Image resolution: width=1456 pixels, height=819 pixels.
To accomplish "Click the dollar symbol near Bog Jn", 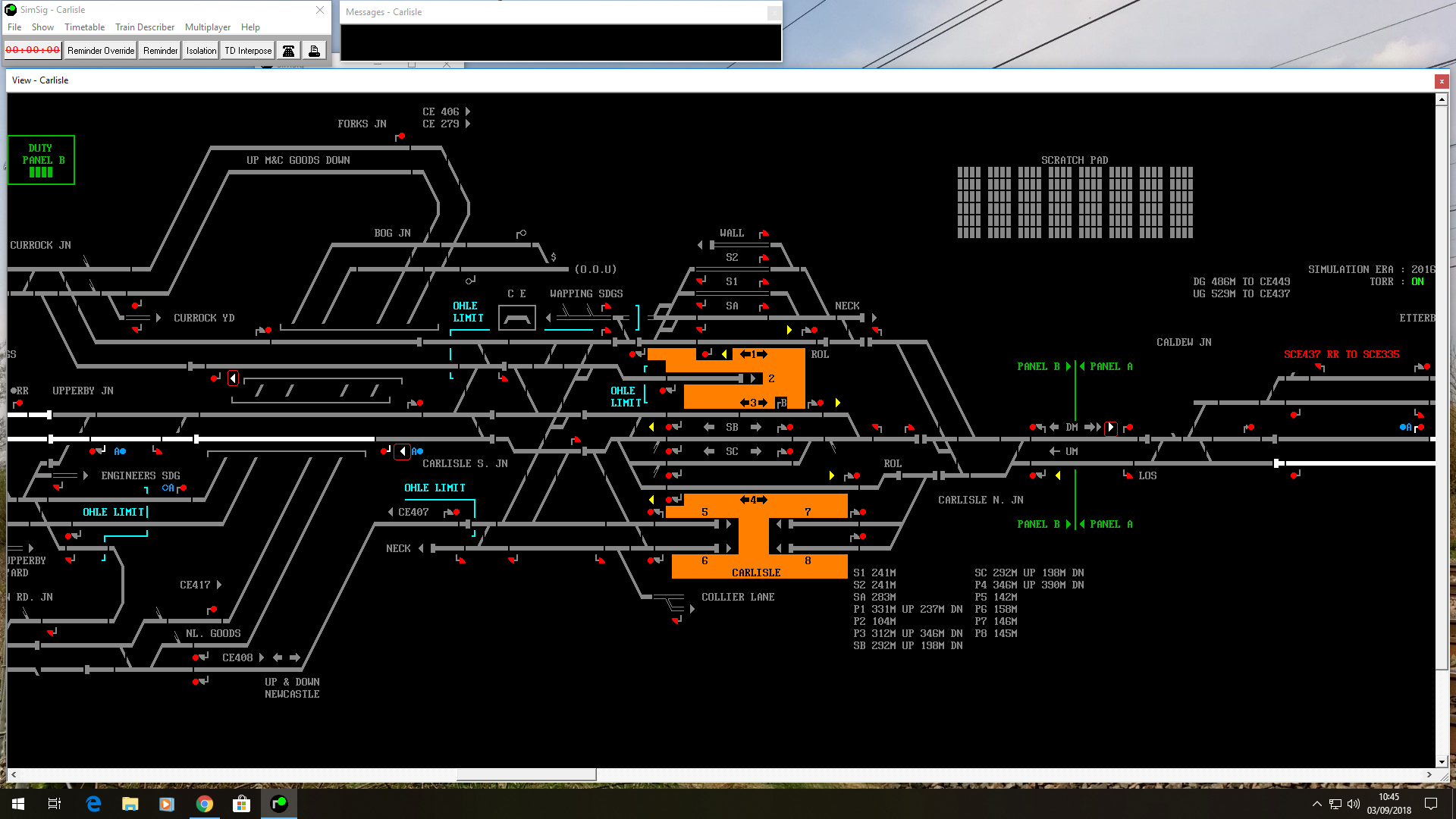I will pos(554,258).
